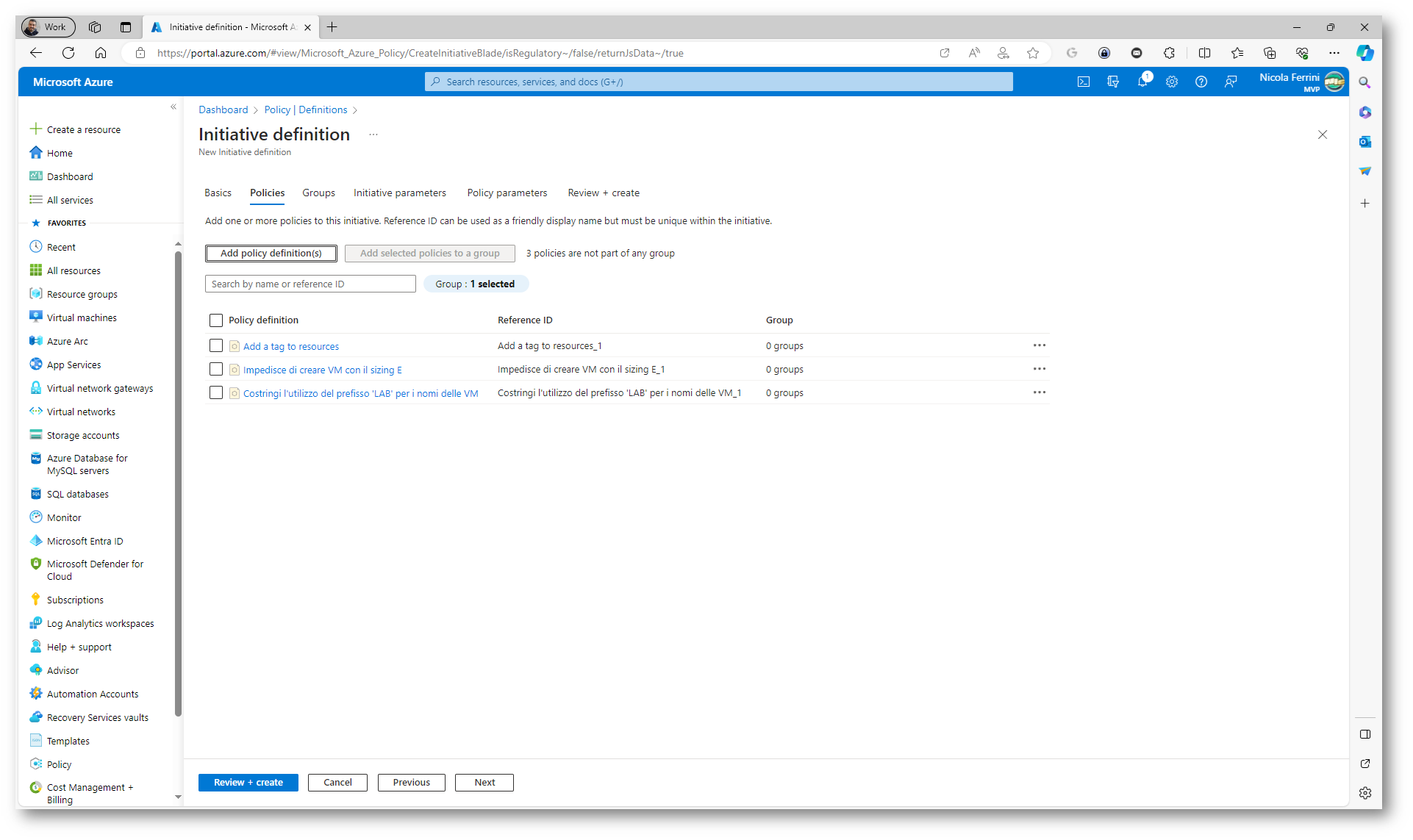Select the 'Impedisce di creare VM' row checkbox
This screenshot has width=1413, height=840.
pos(216,369)
